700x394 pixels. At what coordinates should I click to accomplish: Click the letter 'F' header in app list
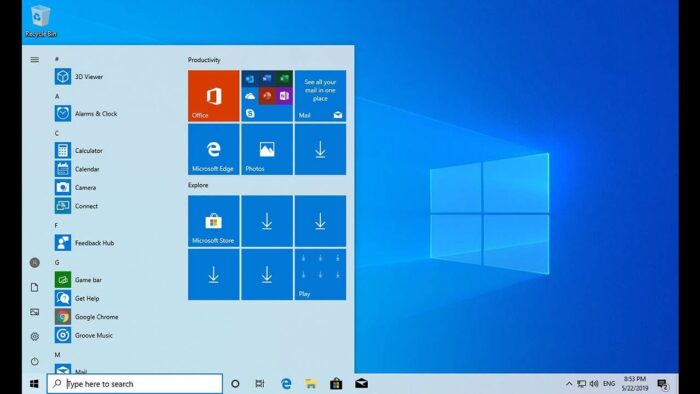click(57, 226)
